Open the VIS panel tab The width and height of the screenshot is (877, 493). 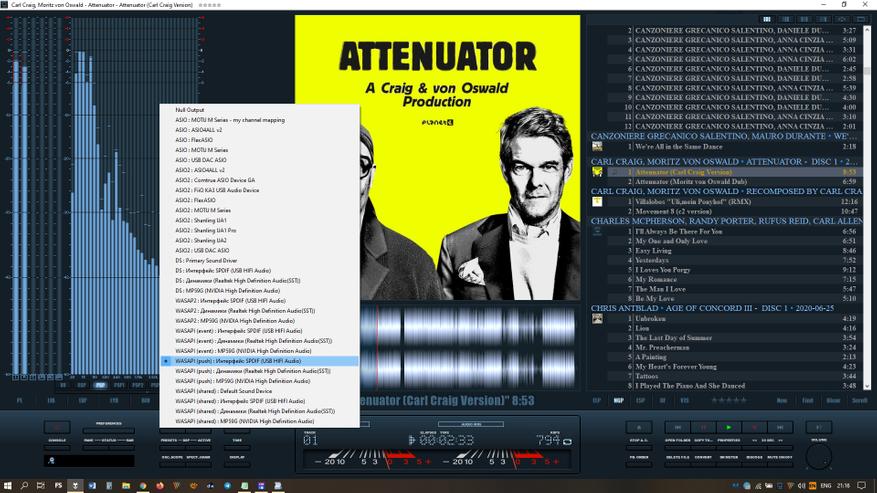pos(685,400)
